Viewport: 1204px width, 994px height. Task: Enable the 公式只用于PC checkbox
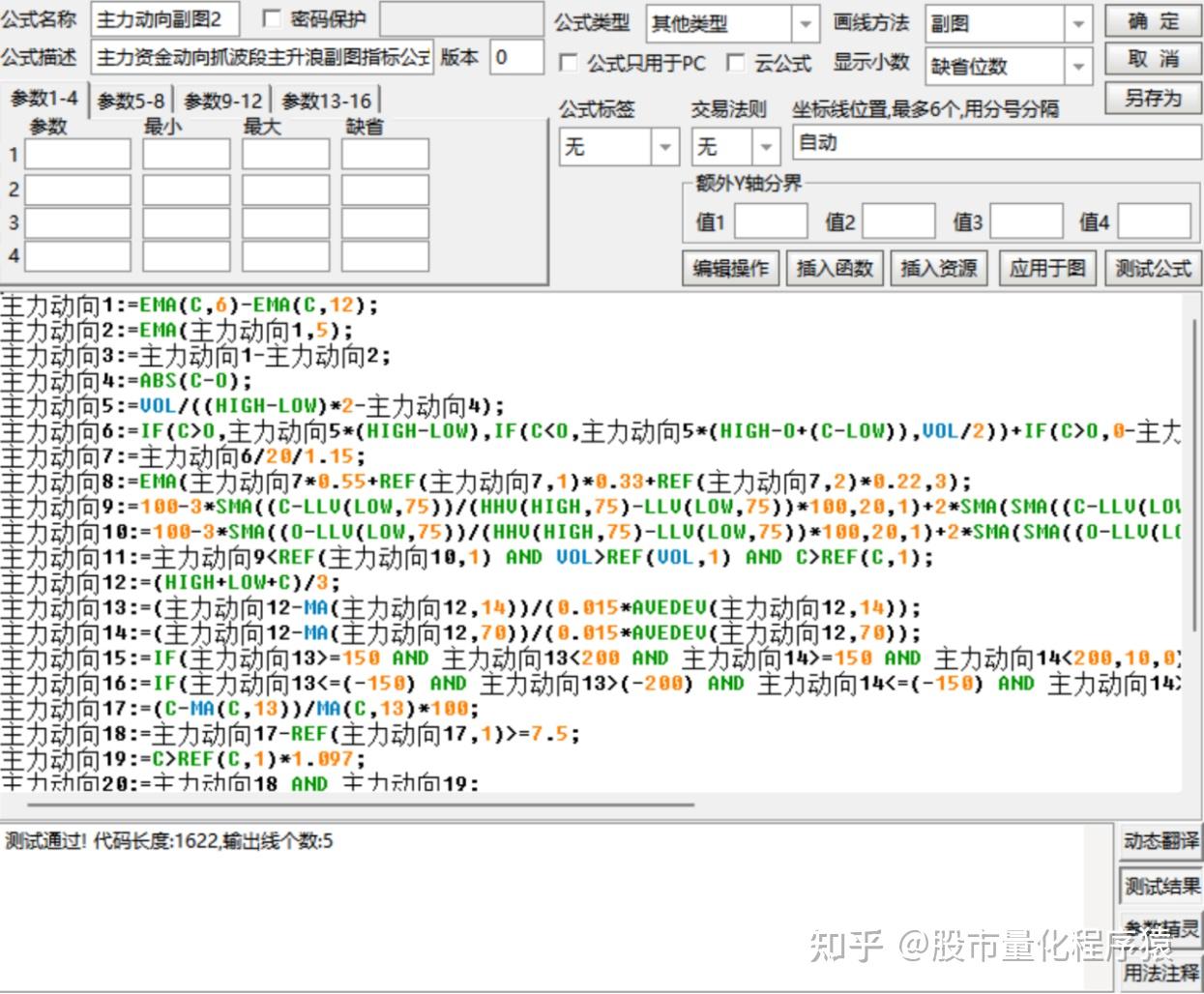click(569, 63)
